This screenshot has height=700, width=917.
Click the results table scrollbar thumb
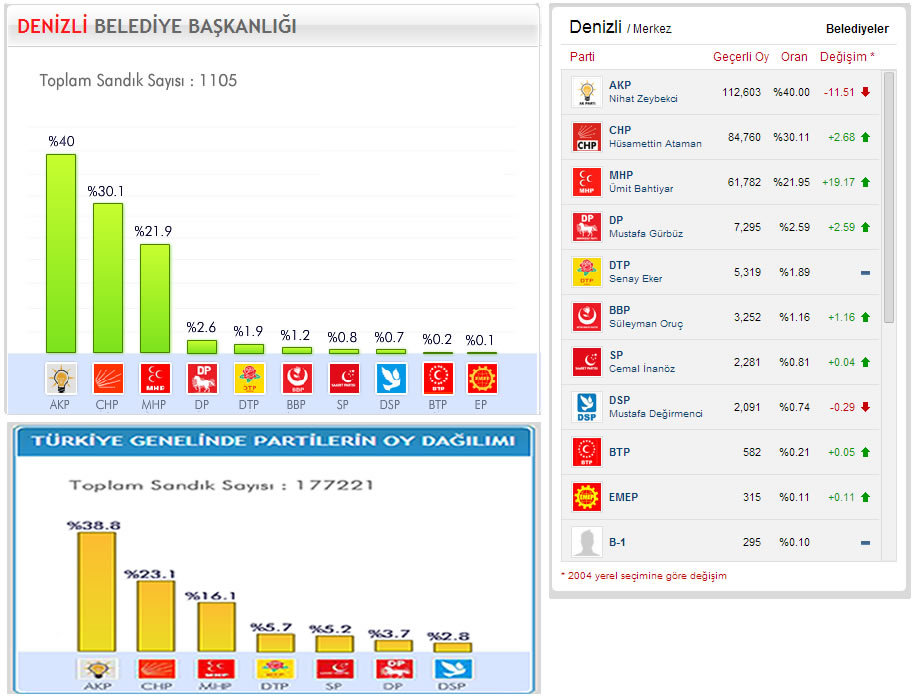pos(889,197)
